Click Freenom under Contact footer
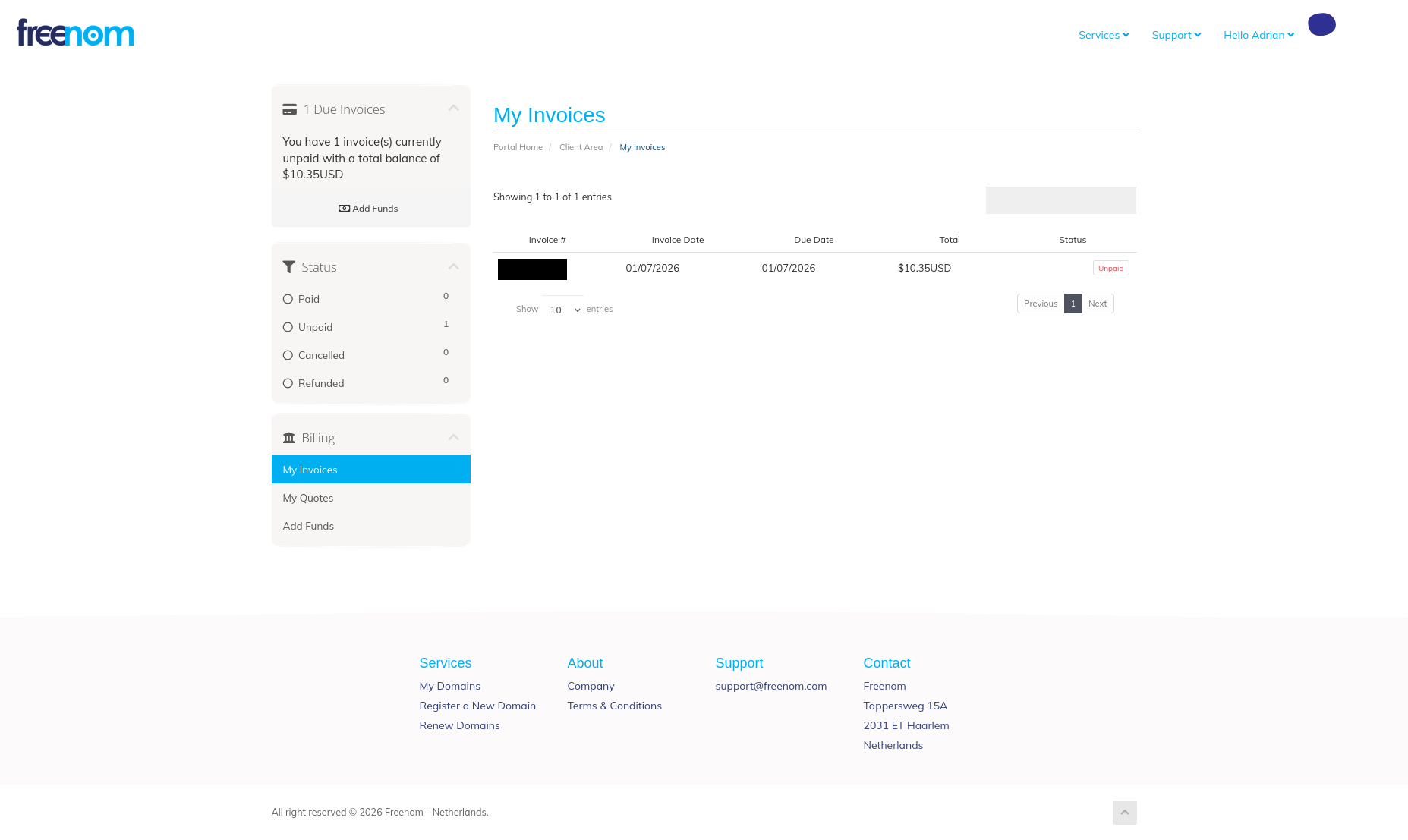The height and width of the screenshot is (840, 1408). point(884,686)
